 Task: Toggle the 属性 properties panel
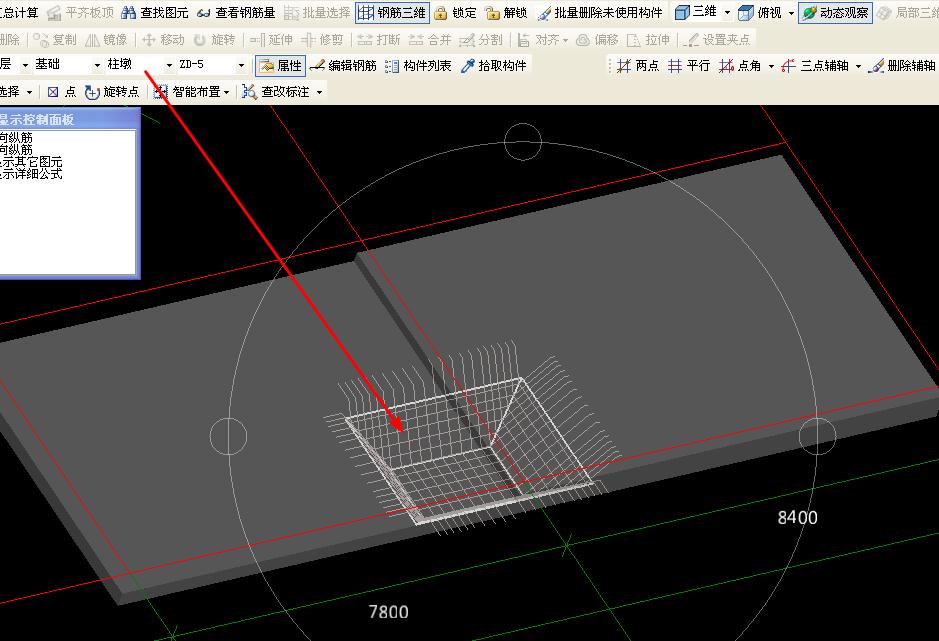tap(281, 65)
